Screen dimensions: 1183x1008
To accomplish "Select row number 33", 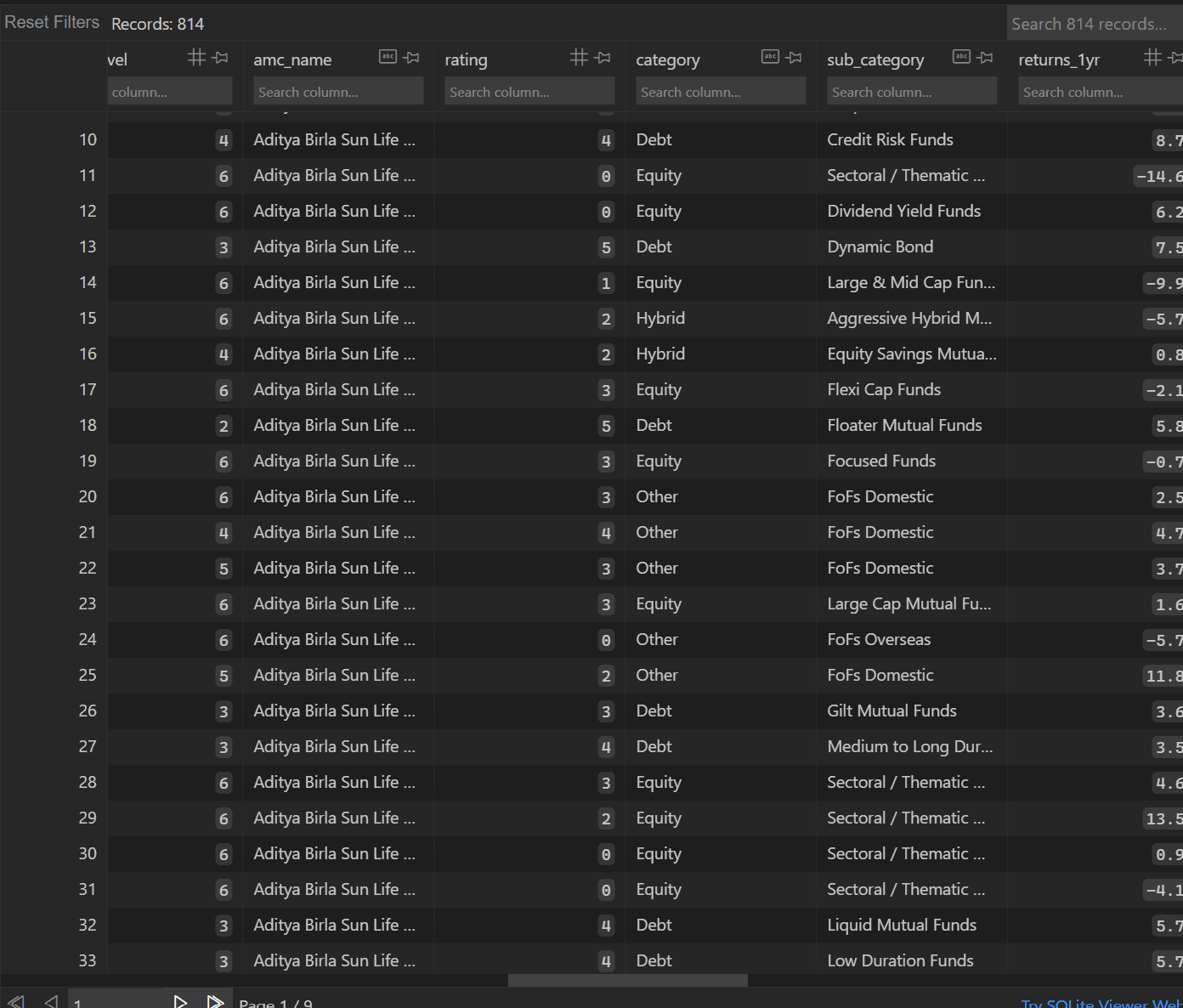I will point(88,960).
